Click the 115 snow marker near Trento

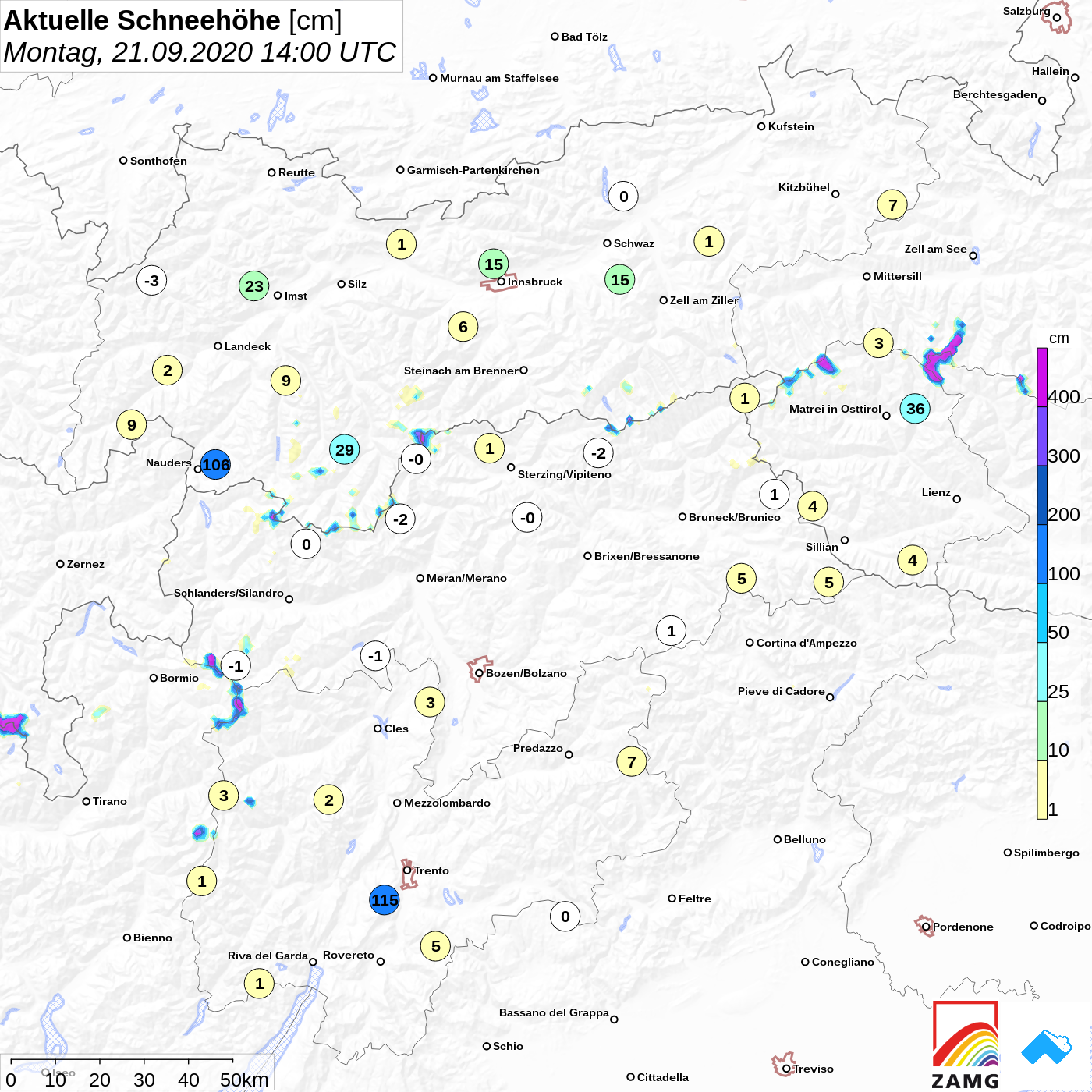tap(385, 900)
